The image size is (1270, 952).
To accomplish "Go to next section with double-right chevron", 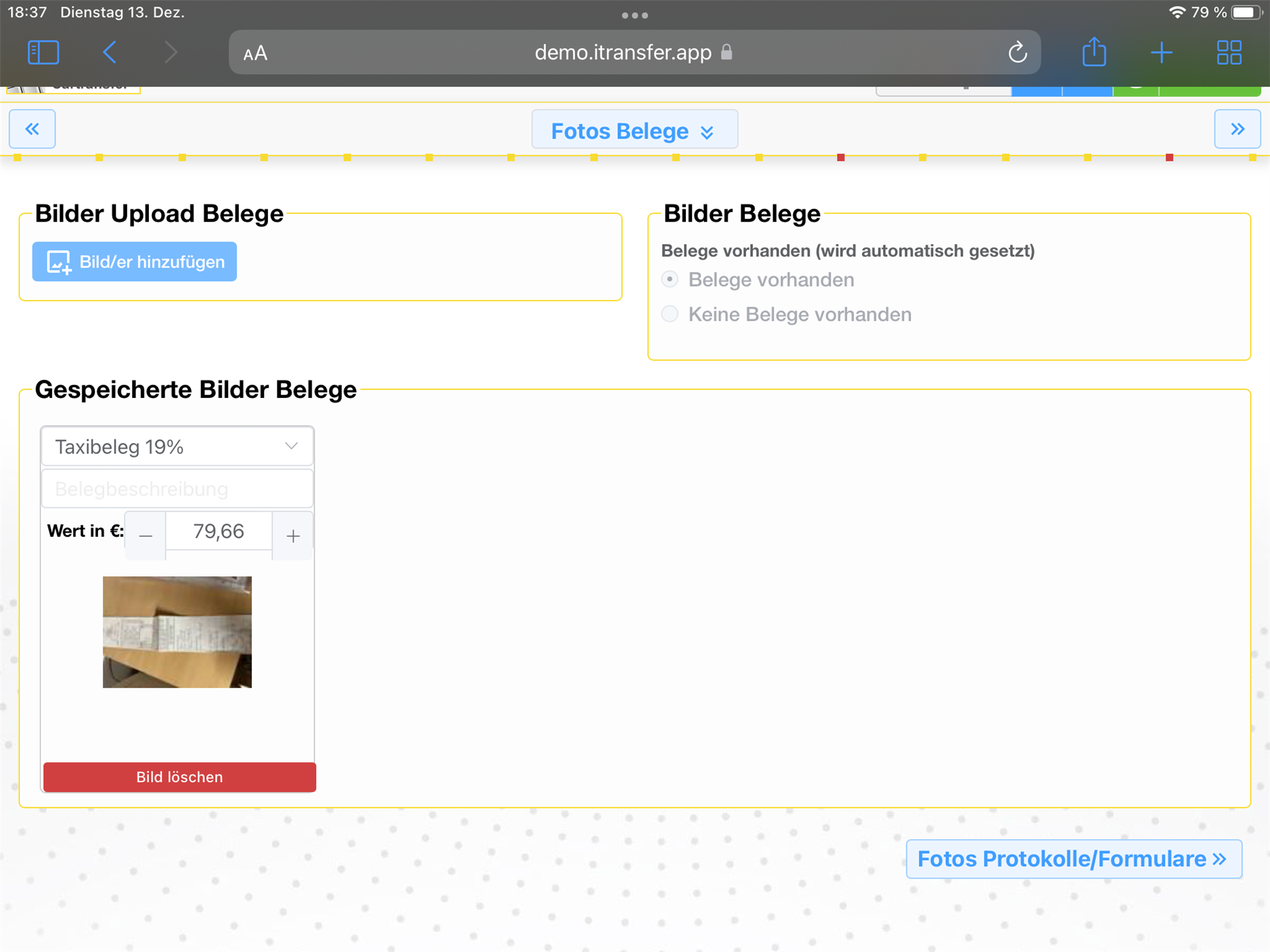I will click(x=1238, y=129).
